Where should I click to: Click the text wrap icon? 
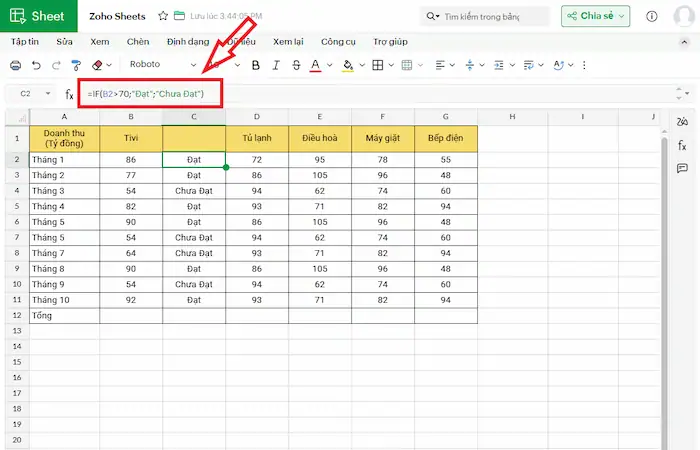[x=529, y=65]
